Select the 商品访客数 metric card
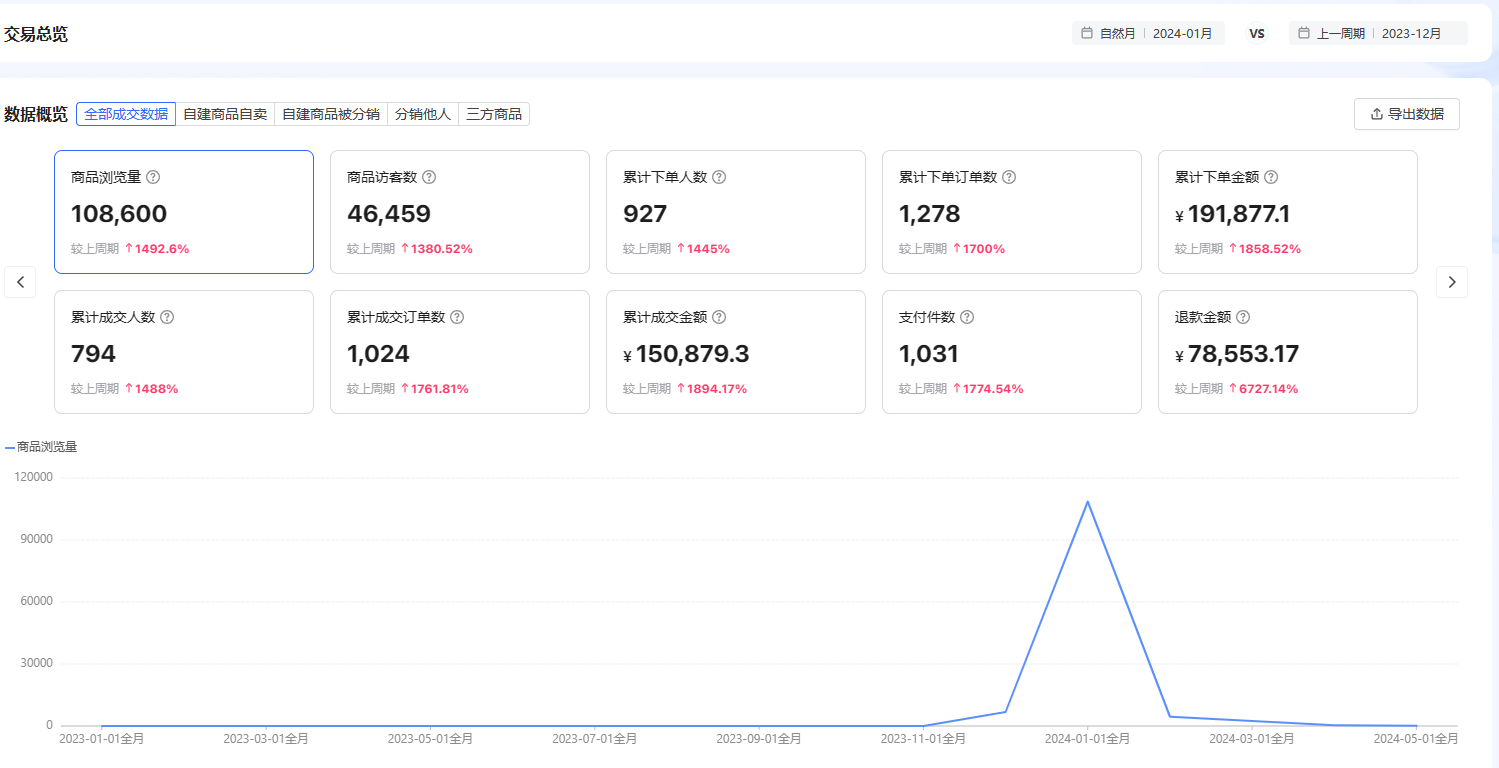Image resolution: width=1499 pixels, height=768 pixels. (459, 212)
